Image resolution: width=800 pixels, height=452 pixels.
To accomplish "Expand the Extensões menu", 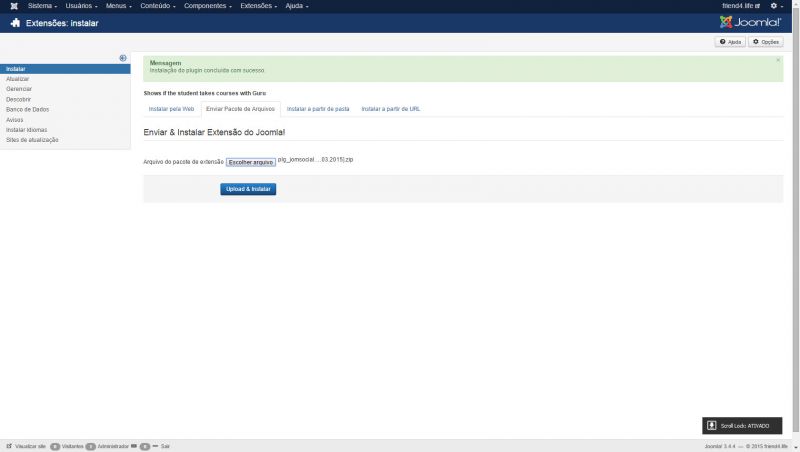I will point(258,6).
